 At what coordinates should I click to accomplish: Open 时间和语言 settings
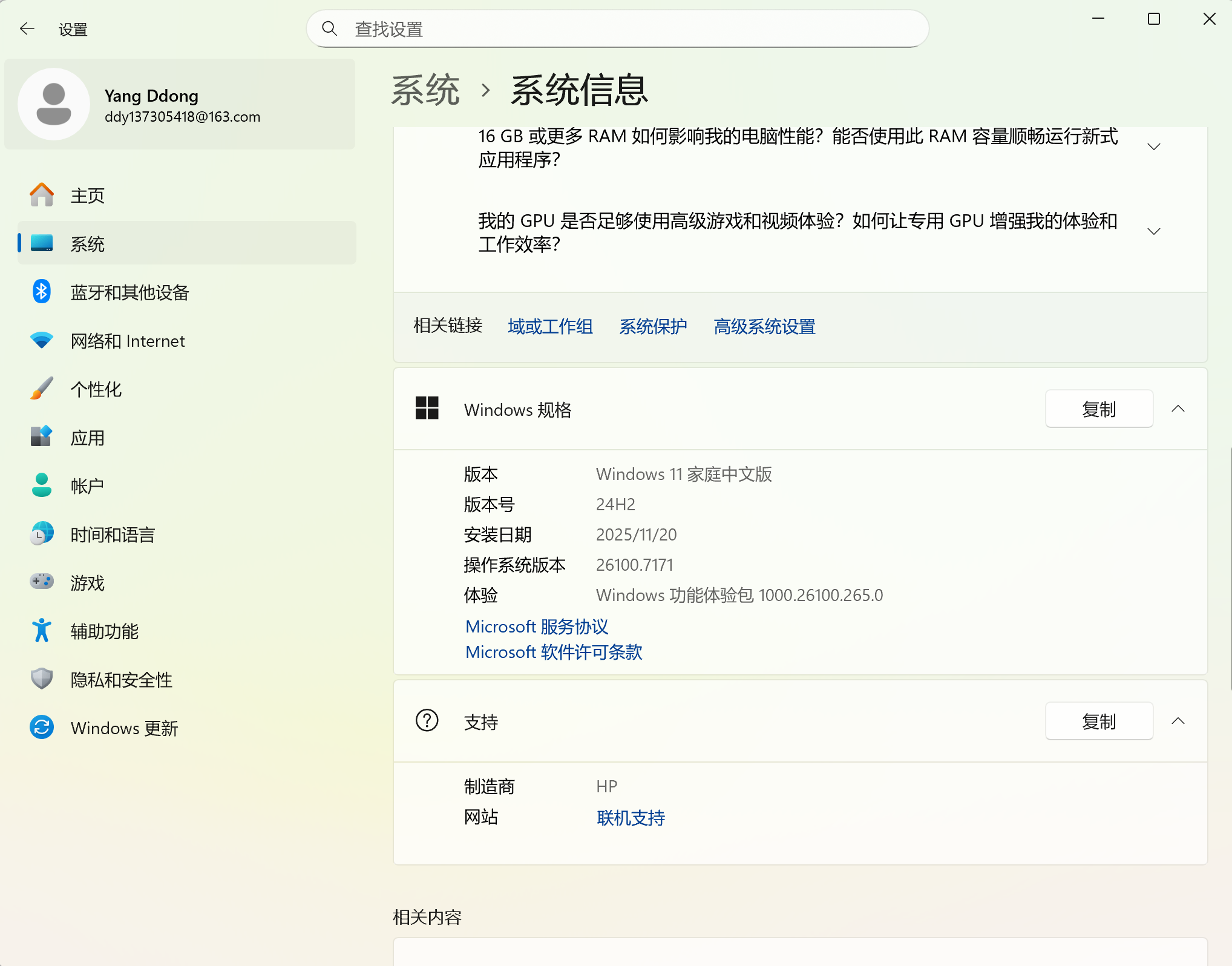[x=113, y=534]
